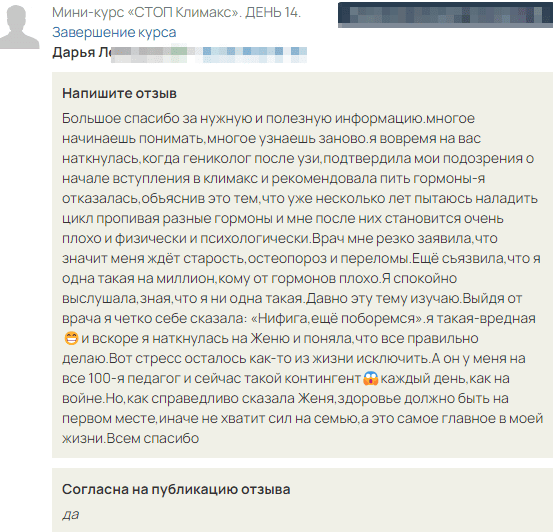Click the grinning emoji in the review

click(71, 339)
